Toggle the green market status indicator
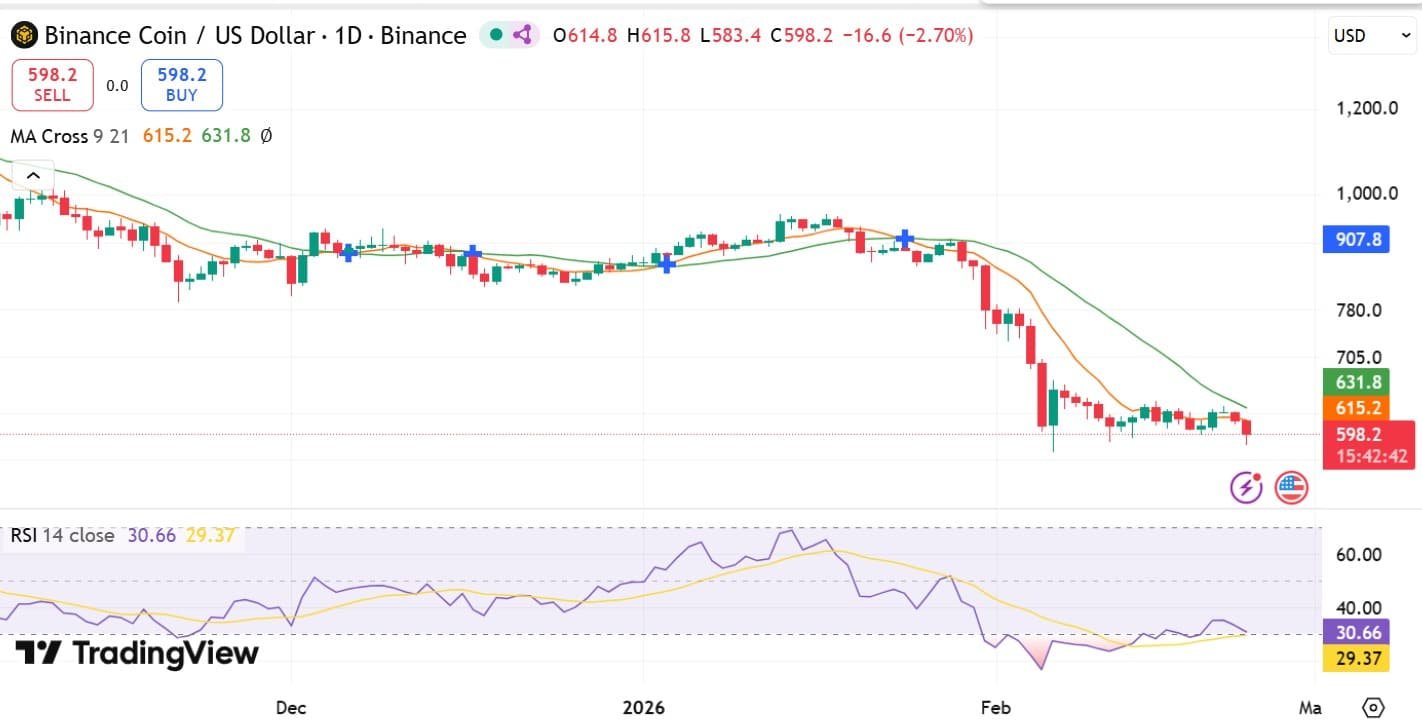The image size is (1422, 724). point(494,34)
